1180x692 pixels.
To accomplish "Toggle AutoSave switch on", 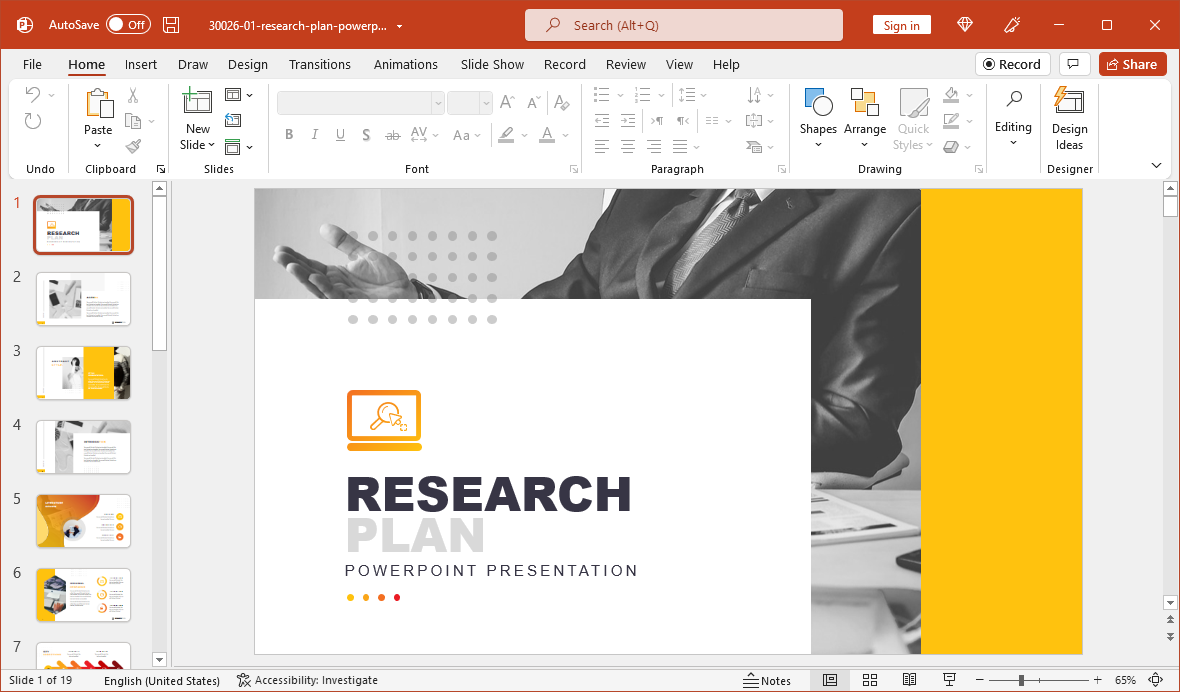I will [x=128, y=25].
